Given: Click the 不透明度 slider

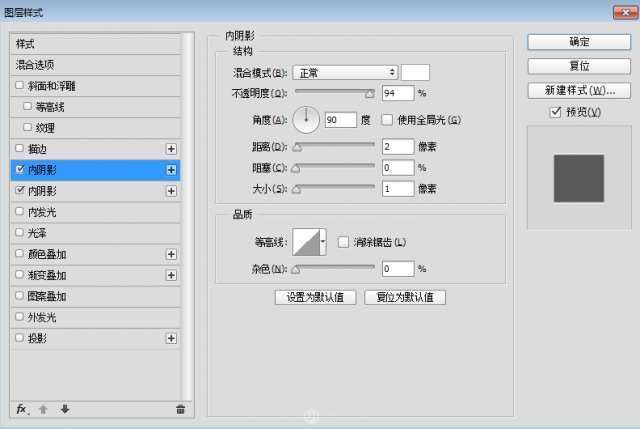Looking at the screenshot, I should (335, 92).
